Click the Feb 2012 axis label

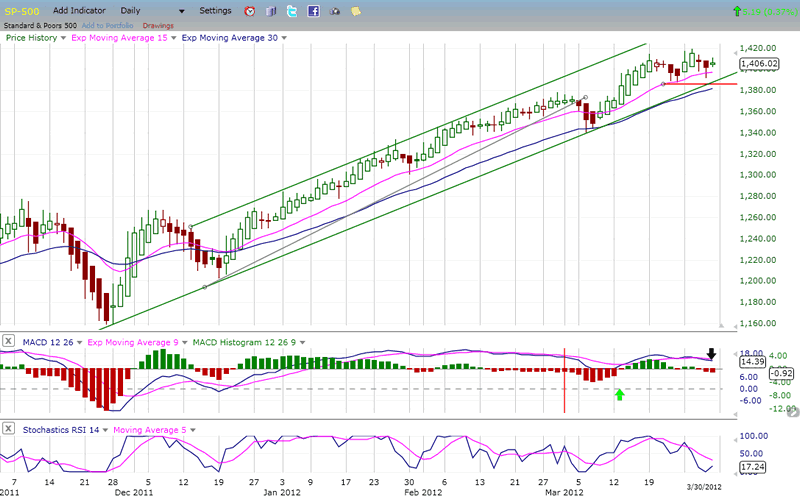423,492
